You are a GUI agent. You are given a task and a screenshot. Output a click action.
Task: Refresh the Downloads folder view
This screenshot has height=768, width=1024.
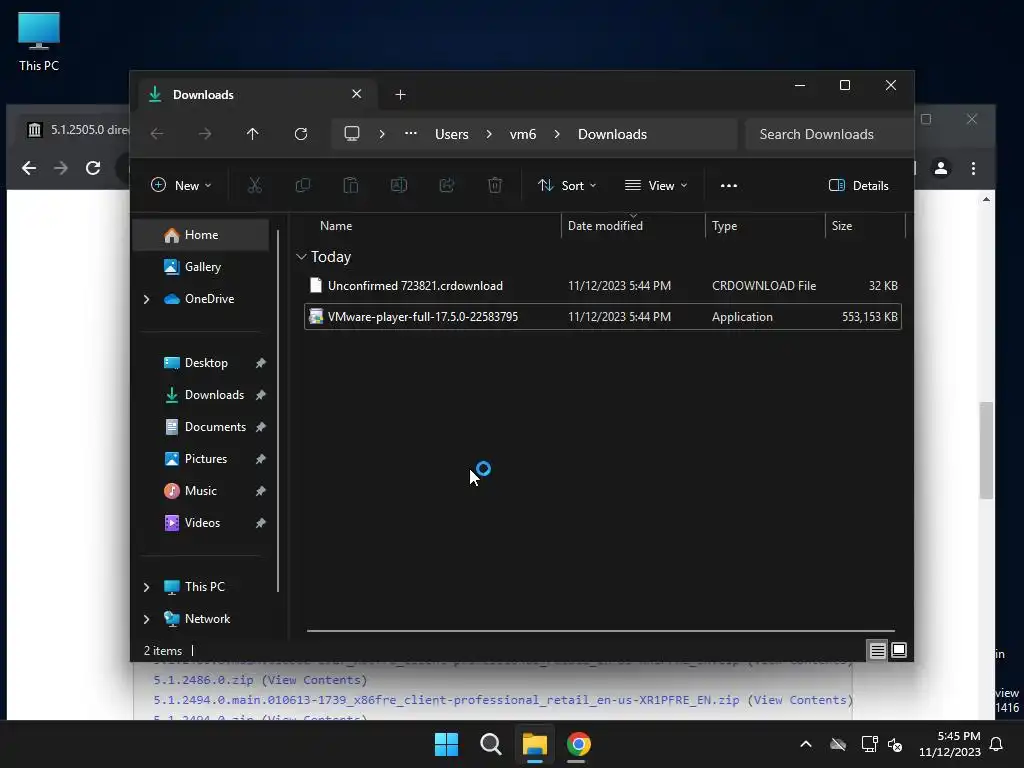[x=300, y=134]
